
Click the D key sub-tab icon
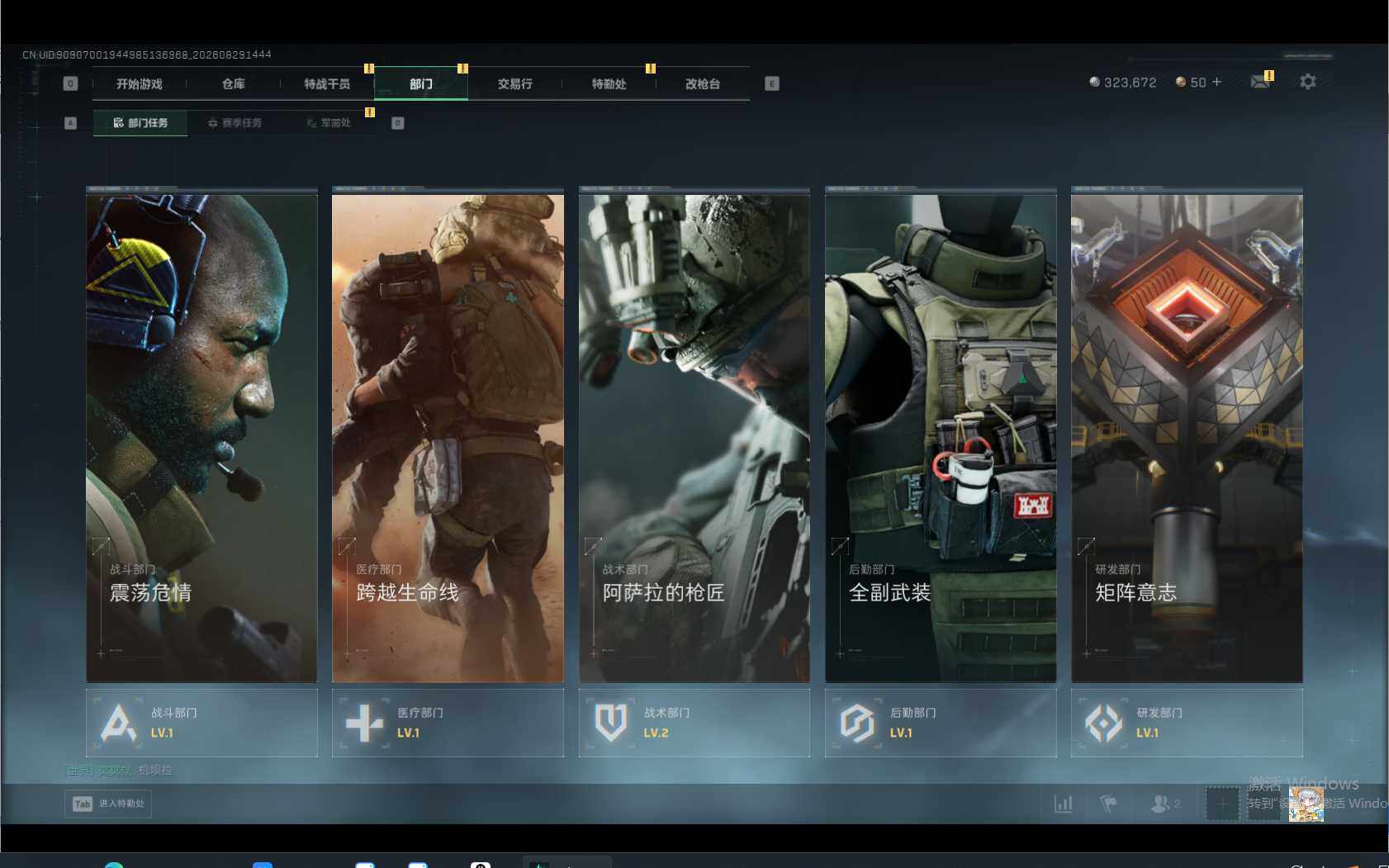pos(397,123)
